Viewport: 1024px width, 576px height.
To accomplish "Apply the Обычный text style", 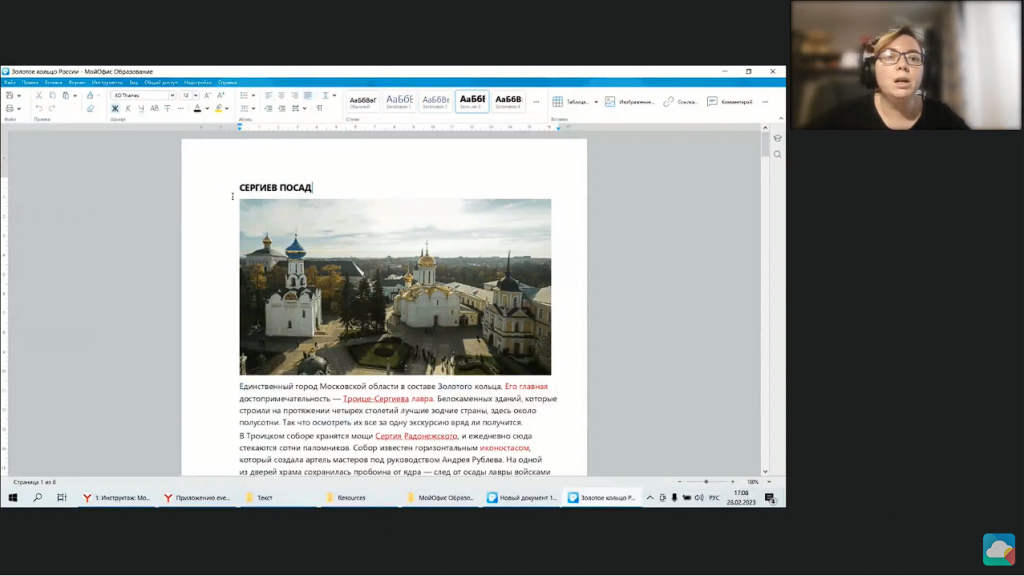I will (x=362, y=102).
